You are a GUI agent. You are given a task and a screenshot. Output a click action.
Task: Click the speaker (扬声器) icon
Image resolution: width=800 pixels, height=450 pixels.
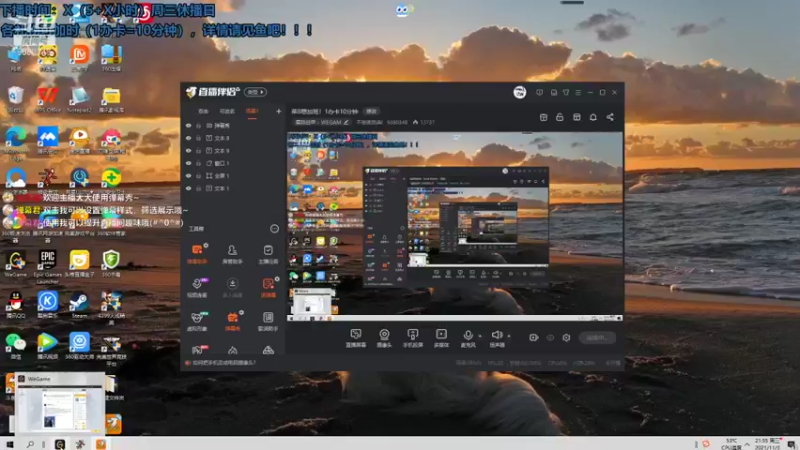point(496,335)
